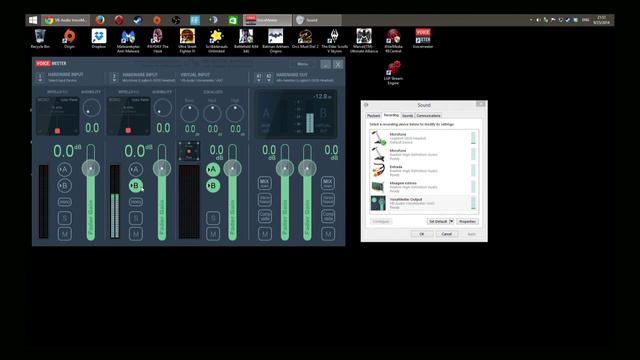The image size is (640, 360).
Task: Toggle Mix Down on bus A
Action: pos(264,183)
